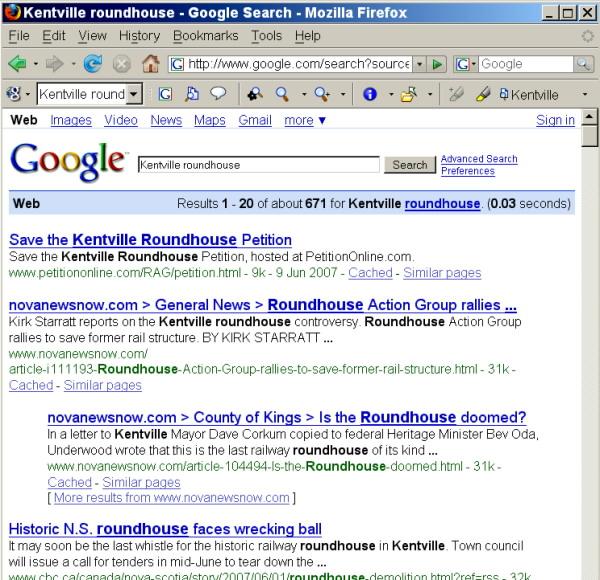Viewport: 600px width, 580px height.
Task: Open the Help menu
Action: pos(307,36)
